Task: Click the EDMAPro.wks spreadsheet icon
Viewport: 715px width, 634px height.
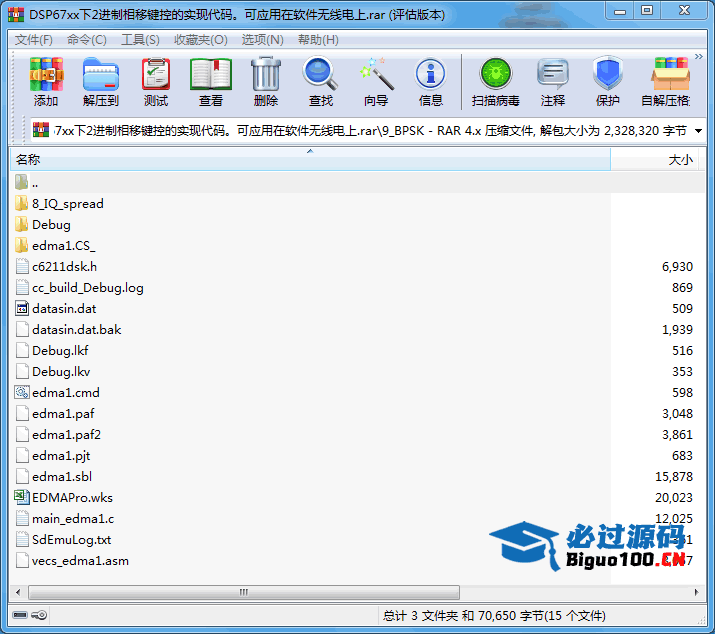Action: (x=21, y=498)
